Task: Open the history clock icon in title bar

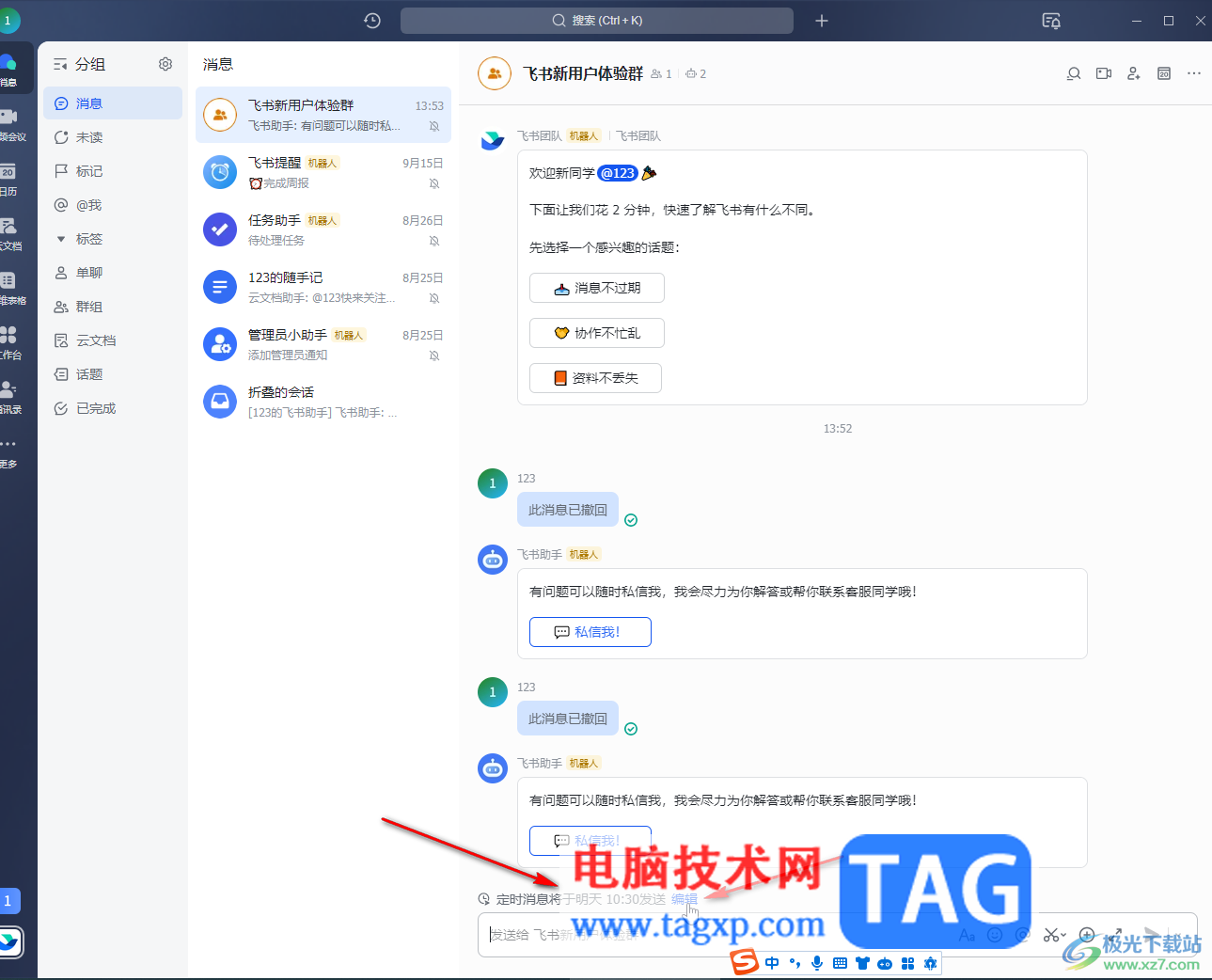Action: [x=372, y=21]
